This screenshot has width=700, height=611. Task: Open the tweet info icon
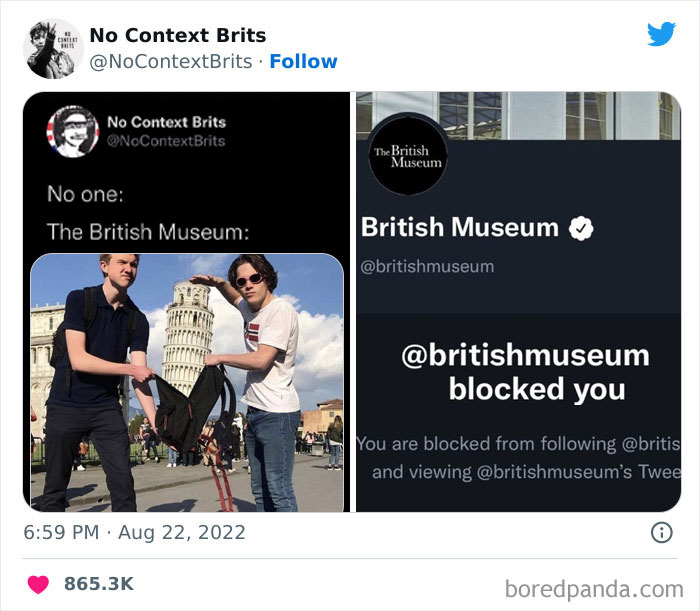(661, 533)
